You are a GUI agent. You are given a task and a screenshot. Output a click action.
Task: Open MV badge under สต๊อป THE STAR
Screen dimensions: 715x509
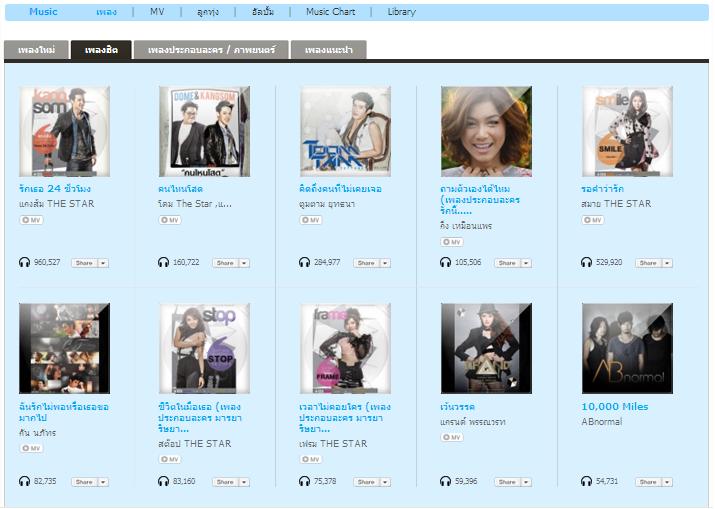[x=170, y=459]
